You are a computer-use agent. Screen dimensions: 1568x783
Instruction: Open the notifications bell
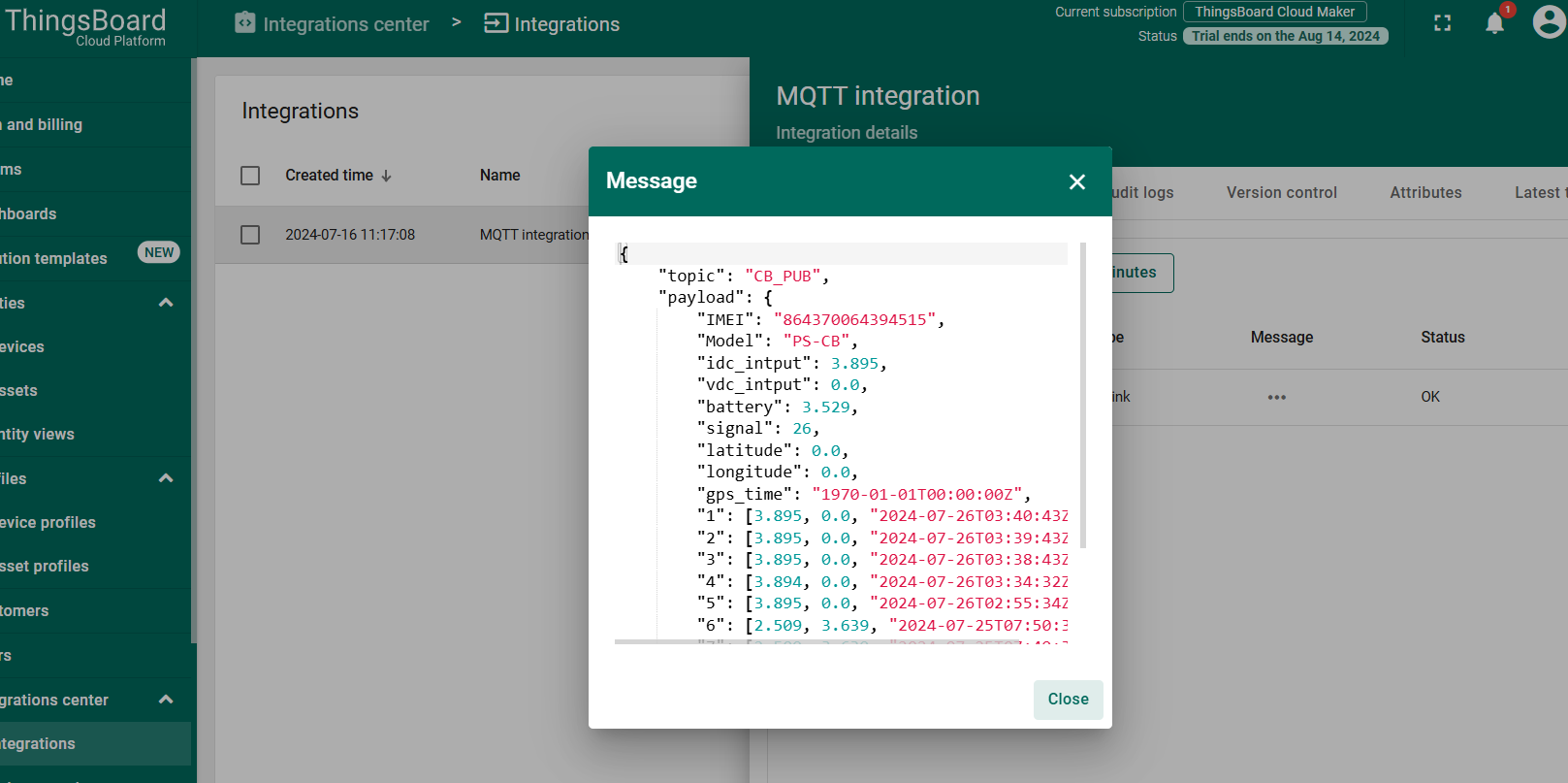tap(1494, 23)
